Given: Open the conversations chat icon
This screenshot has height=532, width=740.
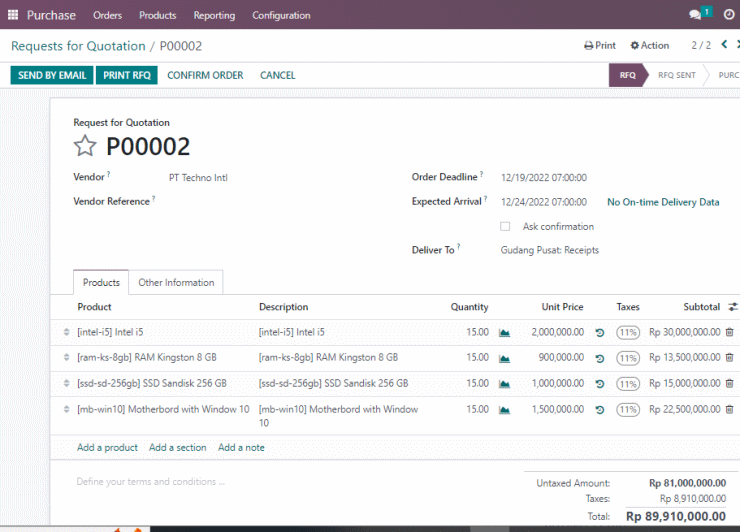Looking at the screenshot, I should tap(695, 15).
